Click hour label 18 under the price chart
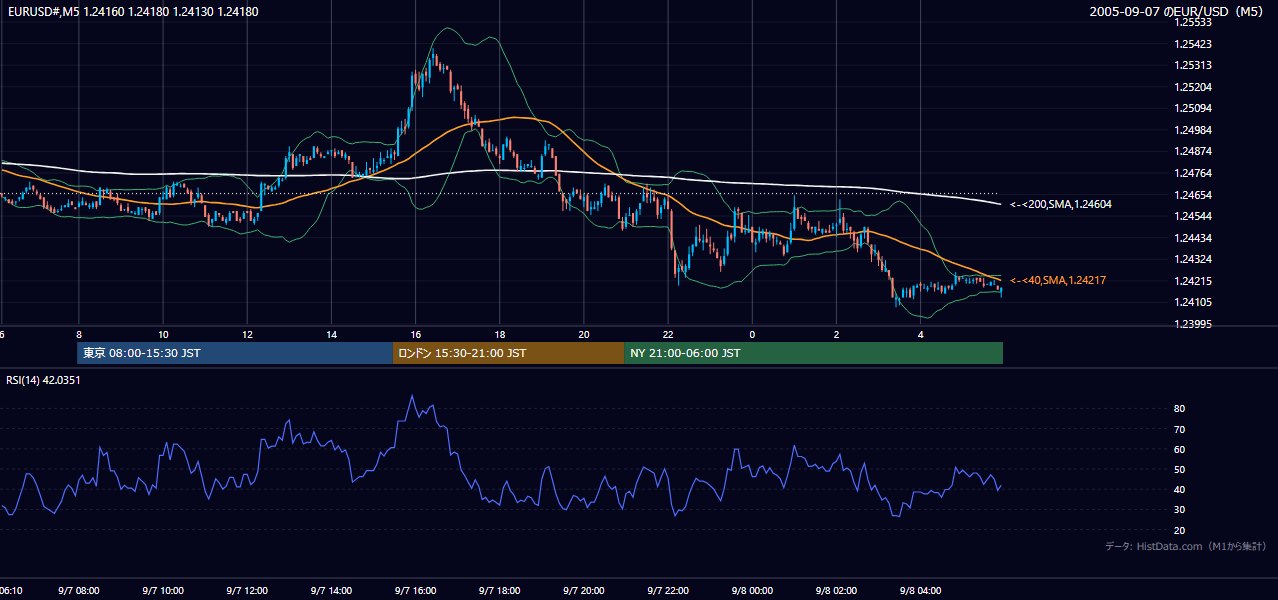Image resolution: width=1278 pixels, height=600 pixels. (x=500, y=334)
